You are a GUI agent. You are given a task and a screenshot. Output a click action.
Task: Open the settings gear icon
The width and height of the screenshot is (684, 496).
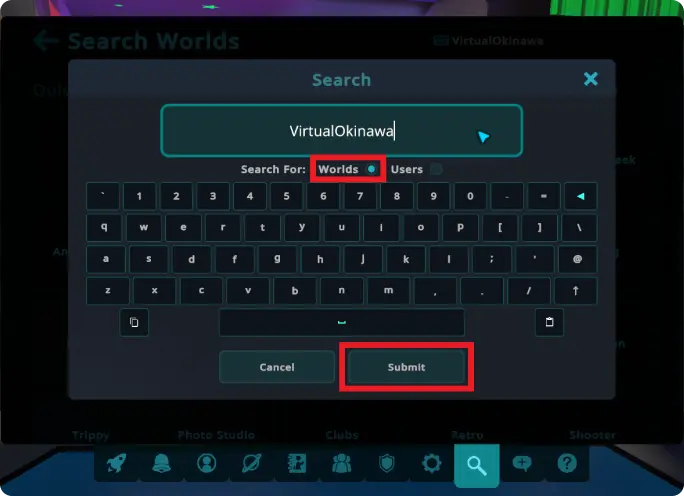431,463
